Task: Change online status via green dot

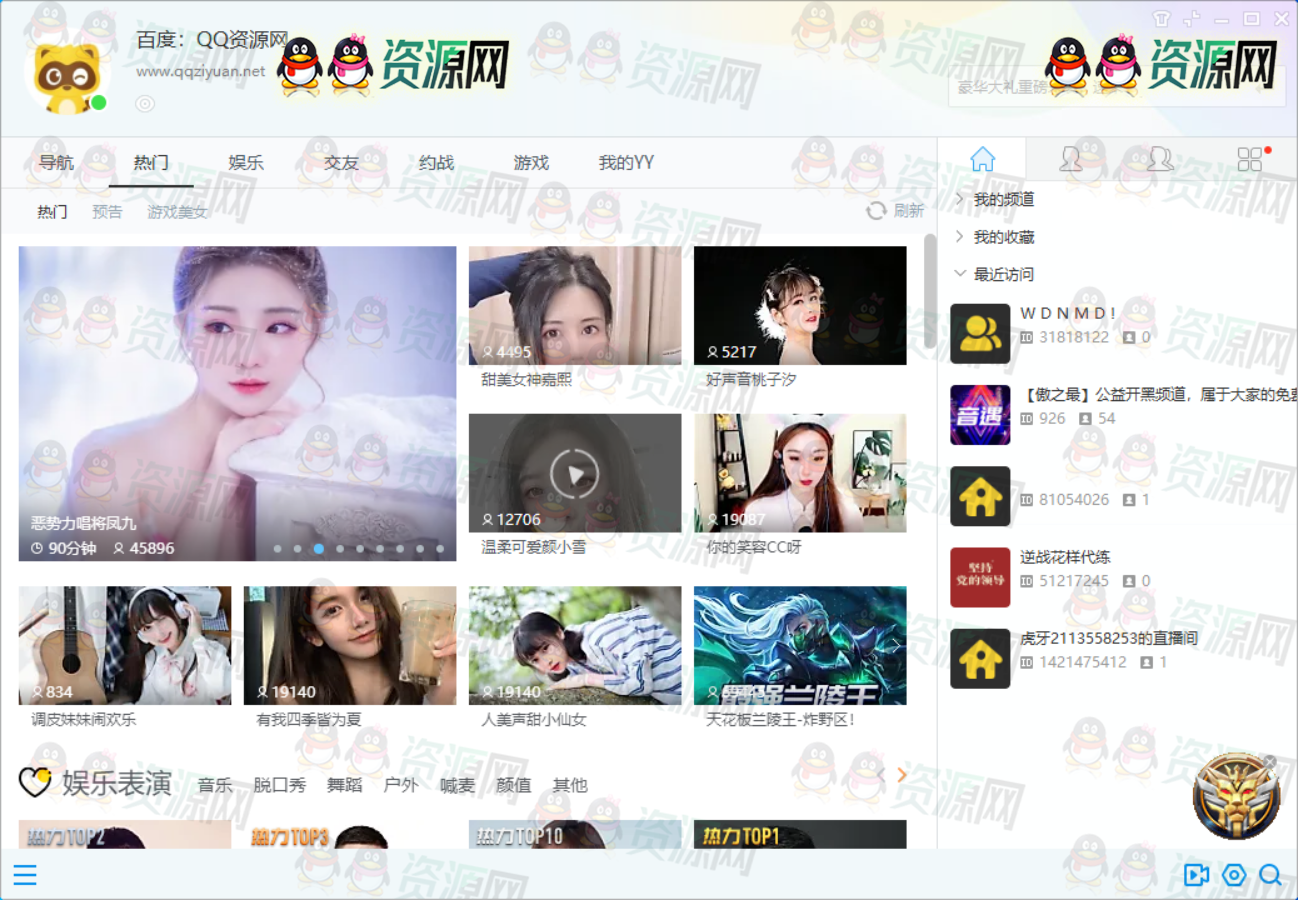Action: [99, 103]
